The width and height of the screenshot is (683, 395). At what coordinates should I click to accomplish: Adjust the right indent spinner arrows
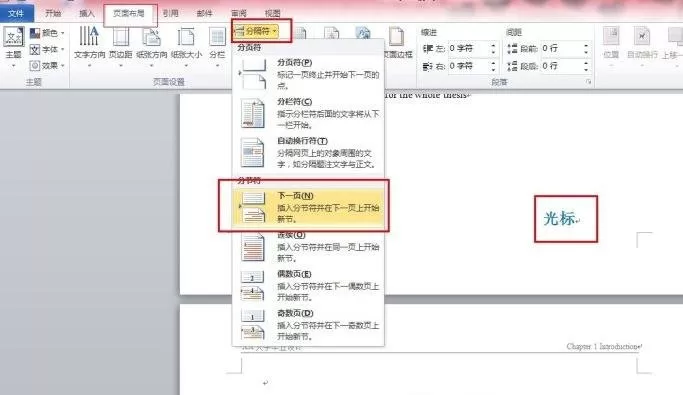click(x=493, y=66)
